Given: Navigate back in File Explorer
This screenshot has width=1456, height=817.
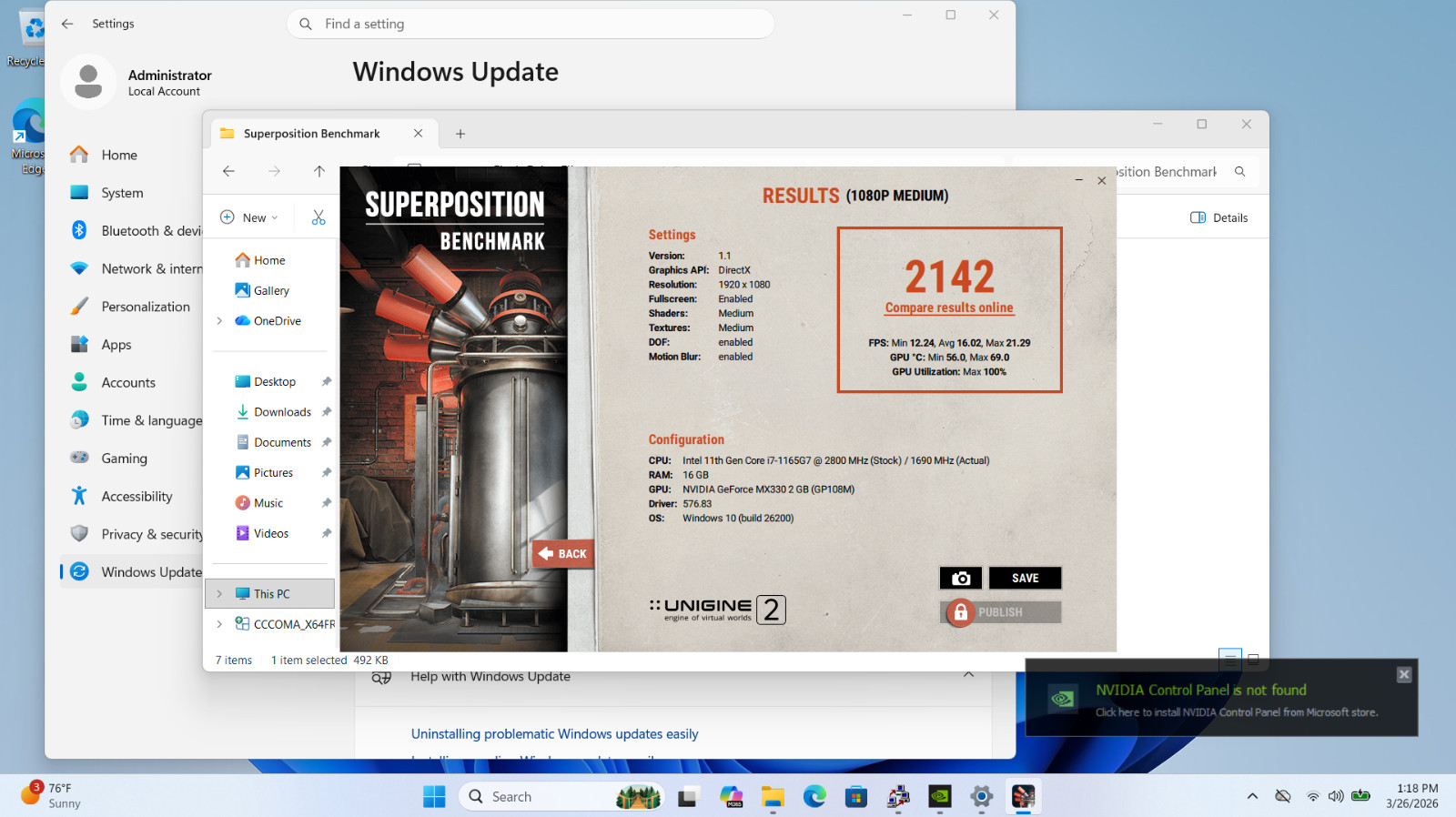Looking at the screenshot, I should (x=228, y=171).
